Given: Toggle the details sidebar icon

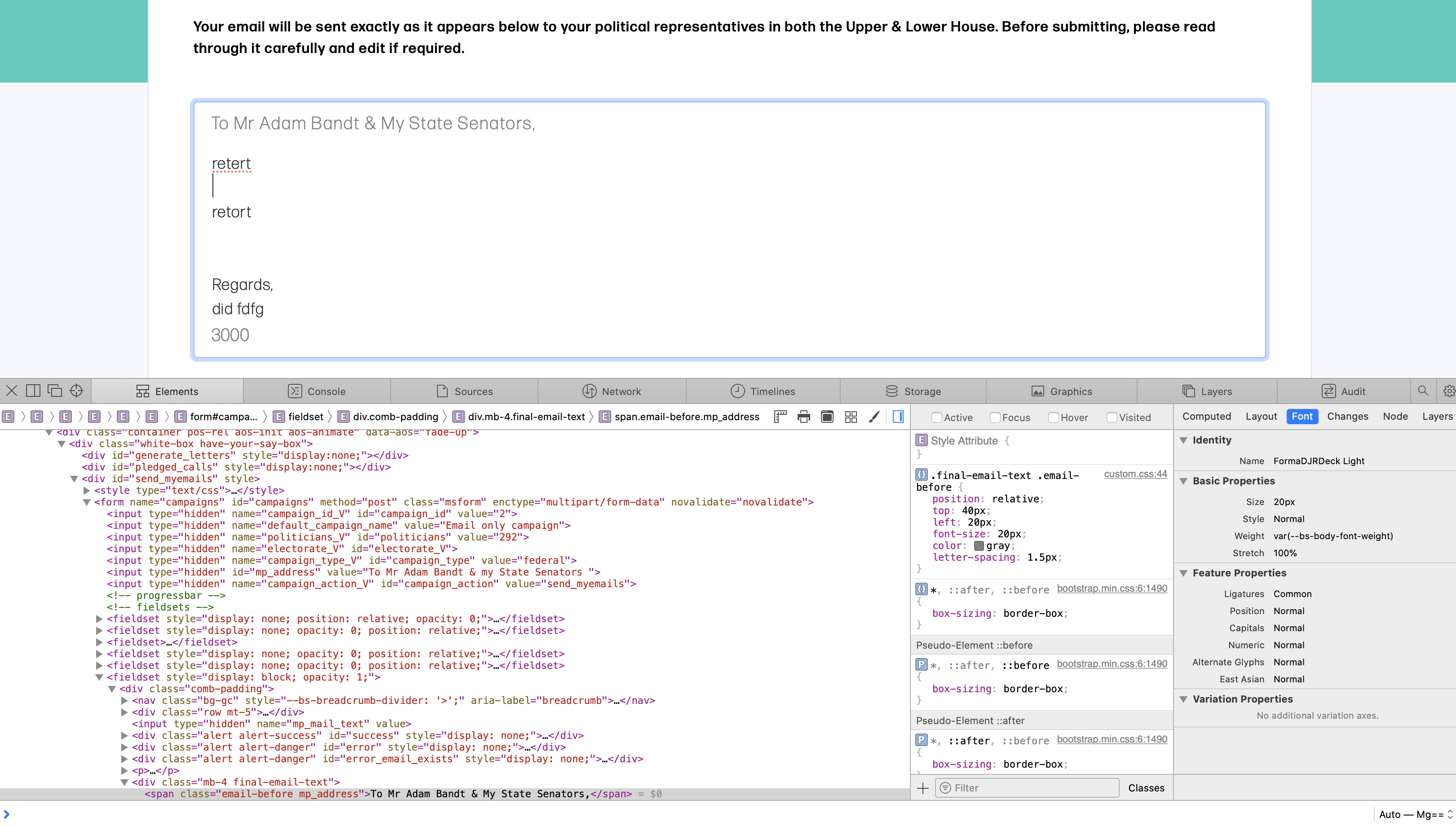Looking at the screenshot, I should pyautogui.click(x=898, y=417).
